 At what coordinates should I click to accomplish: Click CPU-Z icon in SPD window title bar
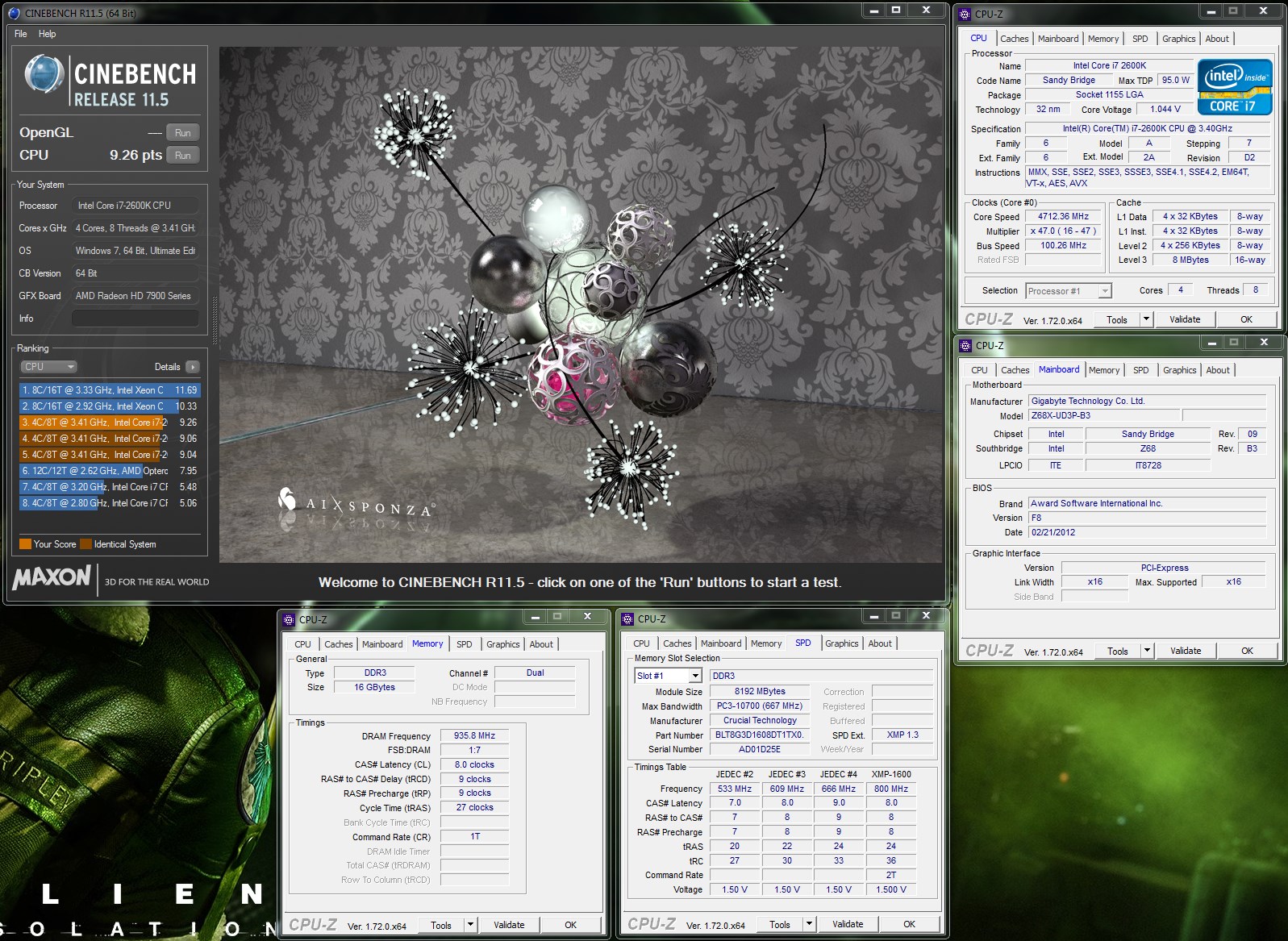pos(627,619)
